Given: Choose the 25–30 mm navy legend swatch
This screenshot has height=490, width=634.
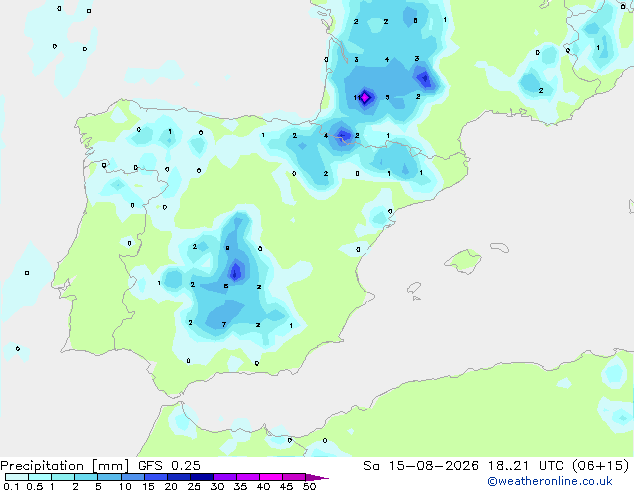Looking at the screenshot, I should tap(201, 477).
